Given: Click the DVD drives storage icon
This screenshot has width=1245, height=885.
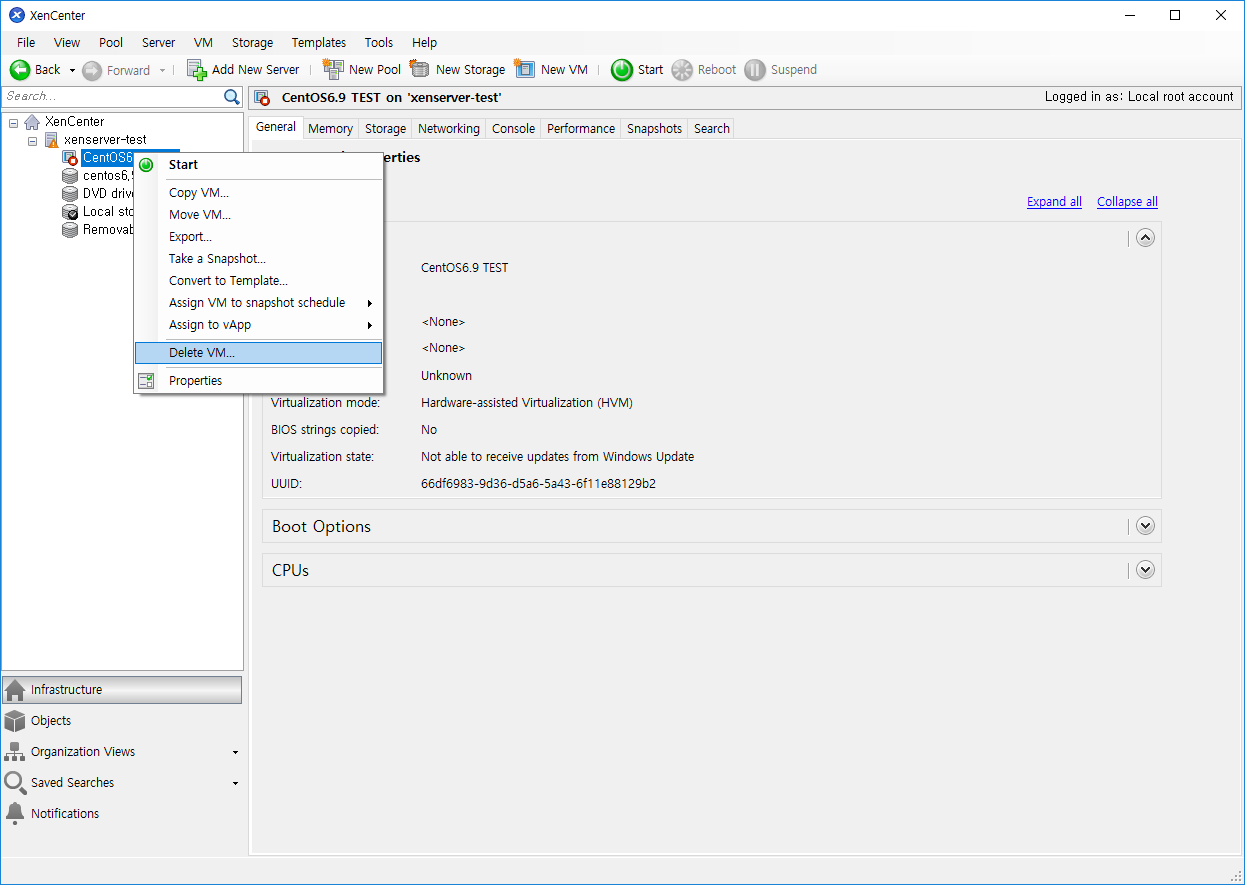Looking at the screenshot, I should [x=70, y=194].
